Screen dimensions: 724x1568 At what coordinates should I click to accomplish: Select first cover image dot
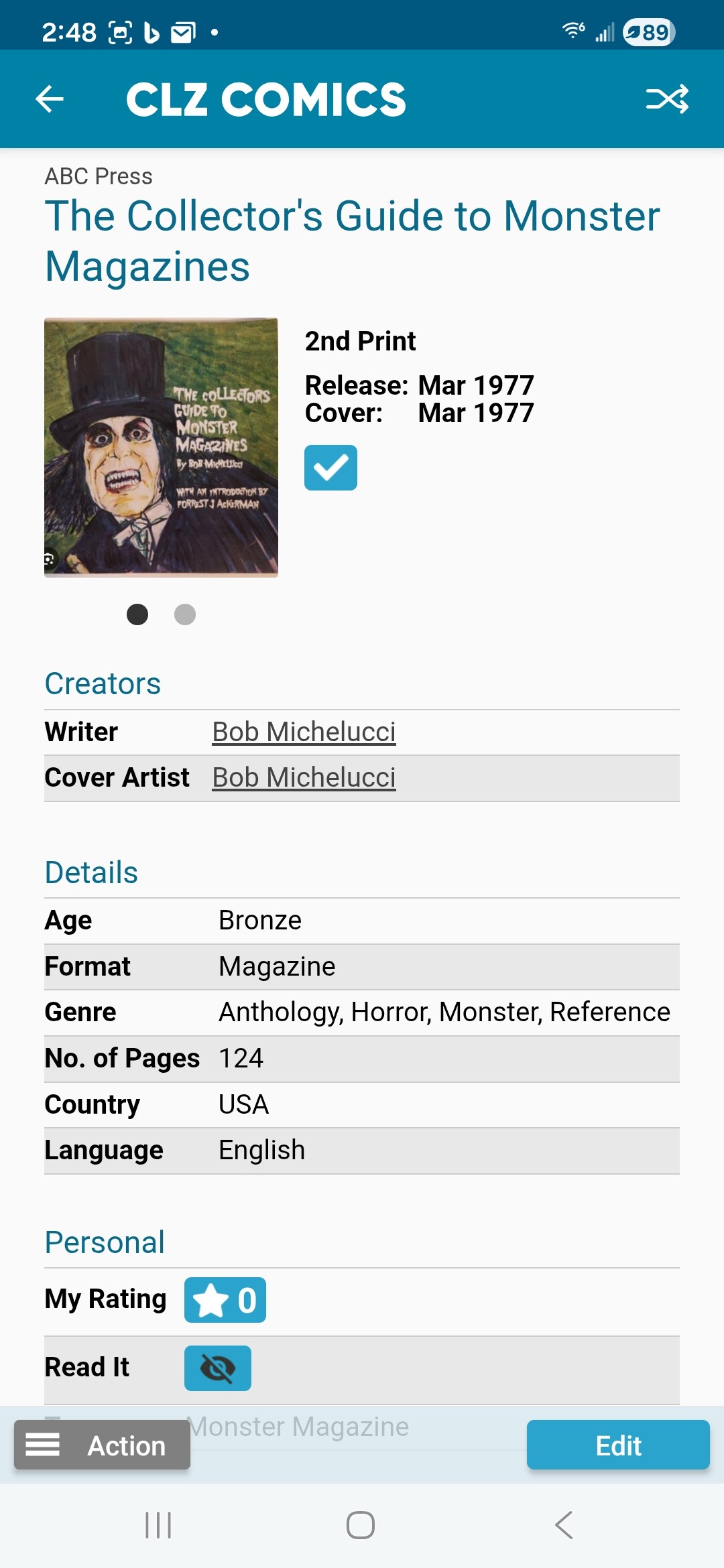pyautogui.click(x=137, y=614)
